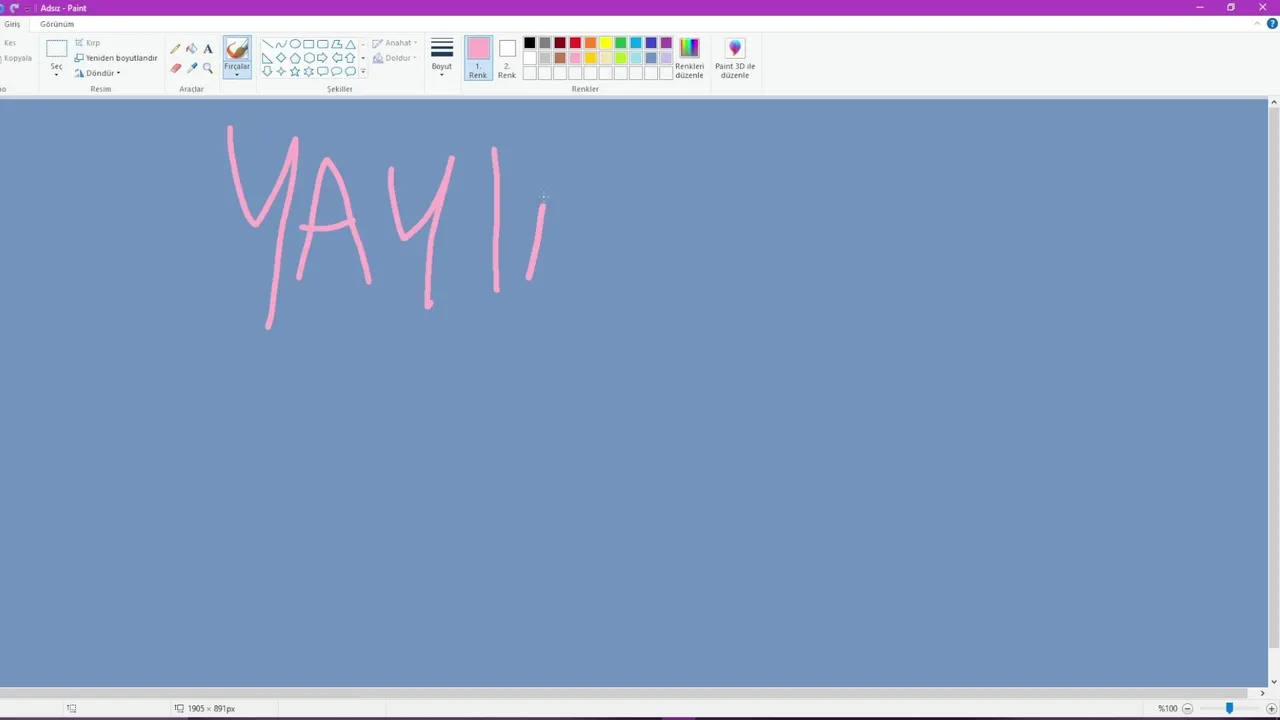Select the Five-point star shape
This screenshot has height=720, width=1280.
click(295, 71)
